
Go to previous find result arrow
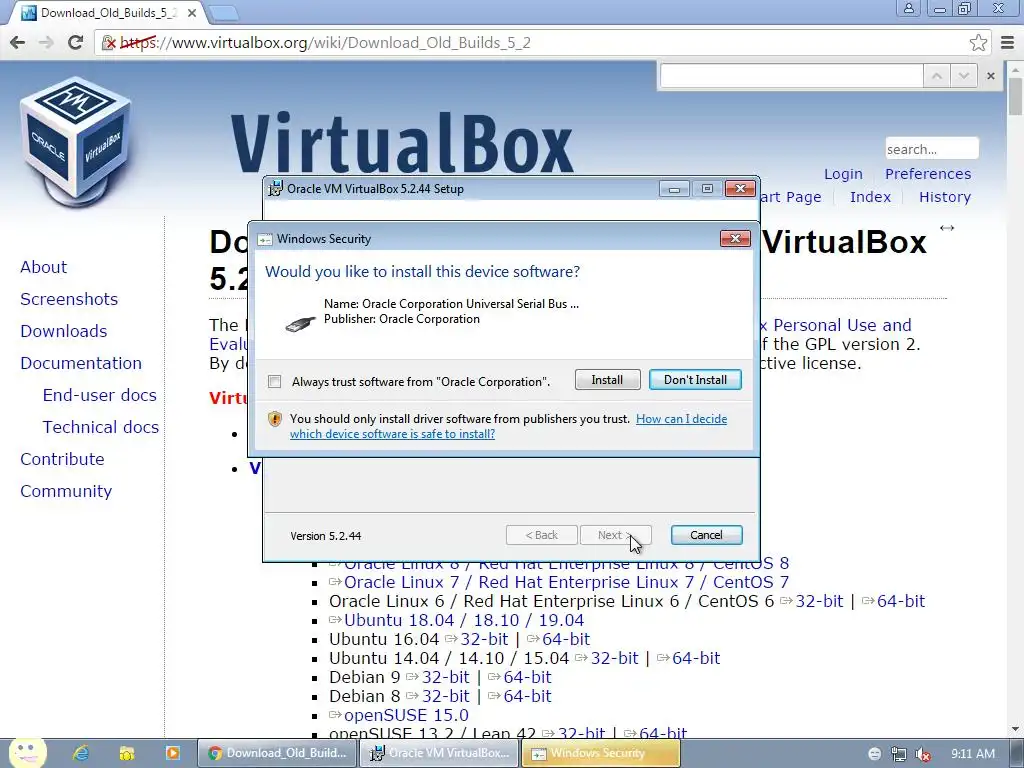pyautogui.click(x=936, y=76)
